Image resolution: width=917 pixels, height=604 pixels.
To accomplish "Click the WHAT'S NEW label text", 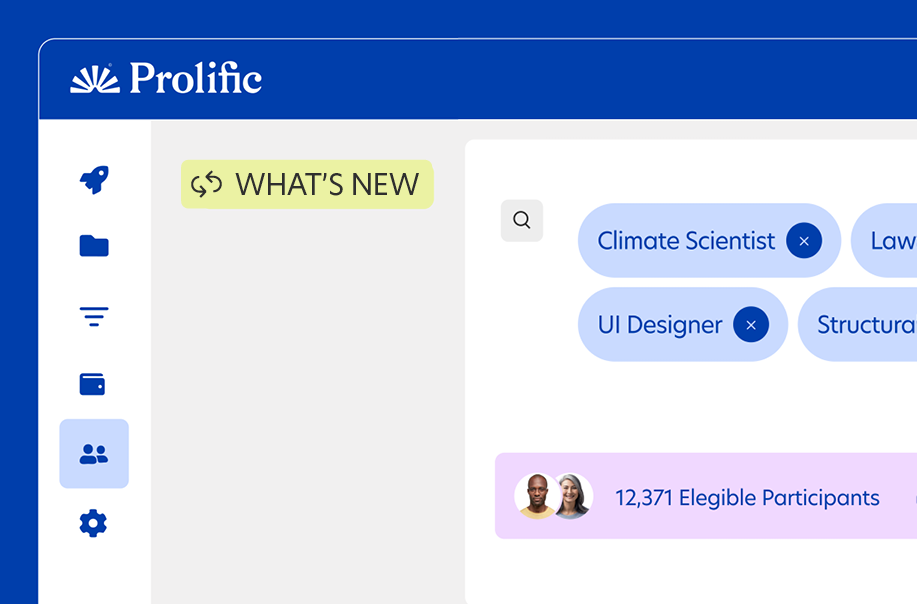I will click(327, 185).
